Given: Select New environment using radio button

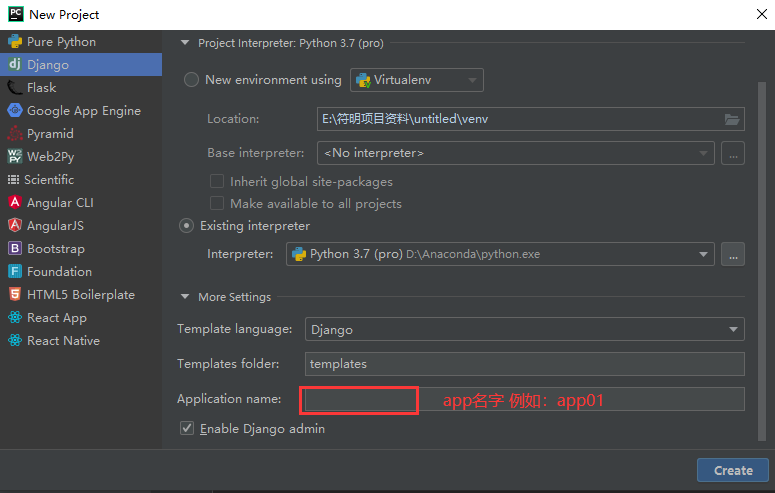Looking at the screenshot, I should click(x=191, y=80).
